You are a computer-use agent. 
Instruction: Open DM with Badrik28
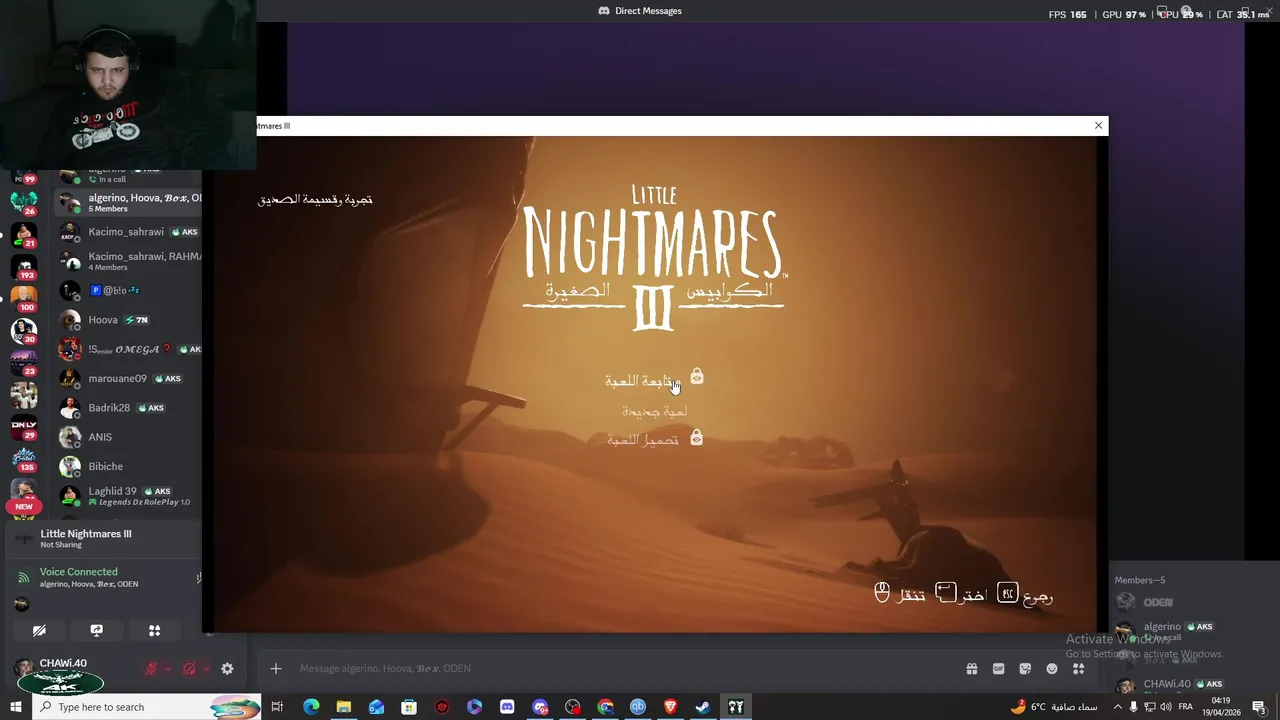point(128,408)
